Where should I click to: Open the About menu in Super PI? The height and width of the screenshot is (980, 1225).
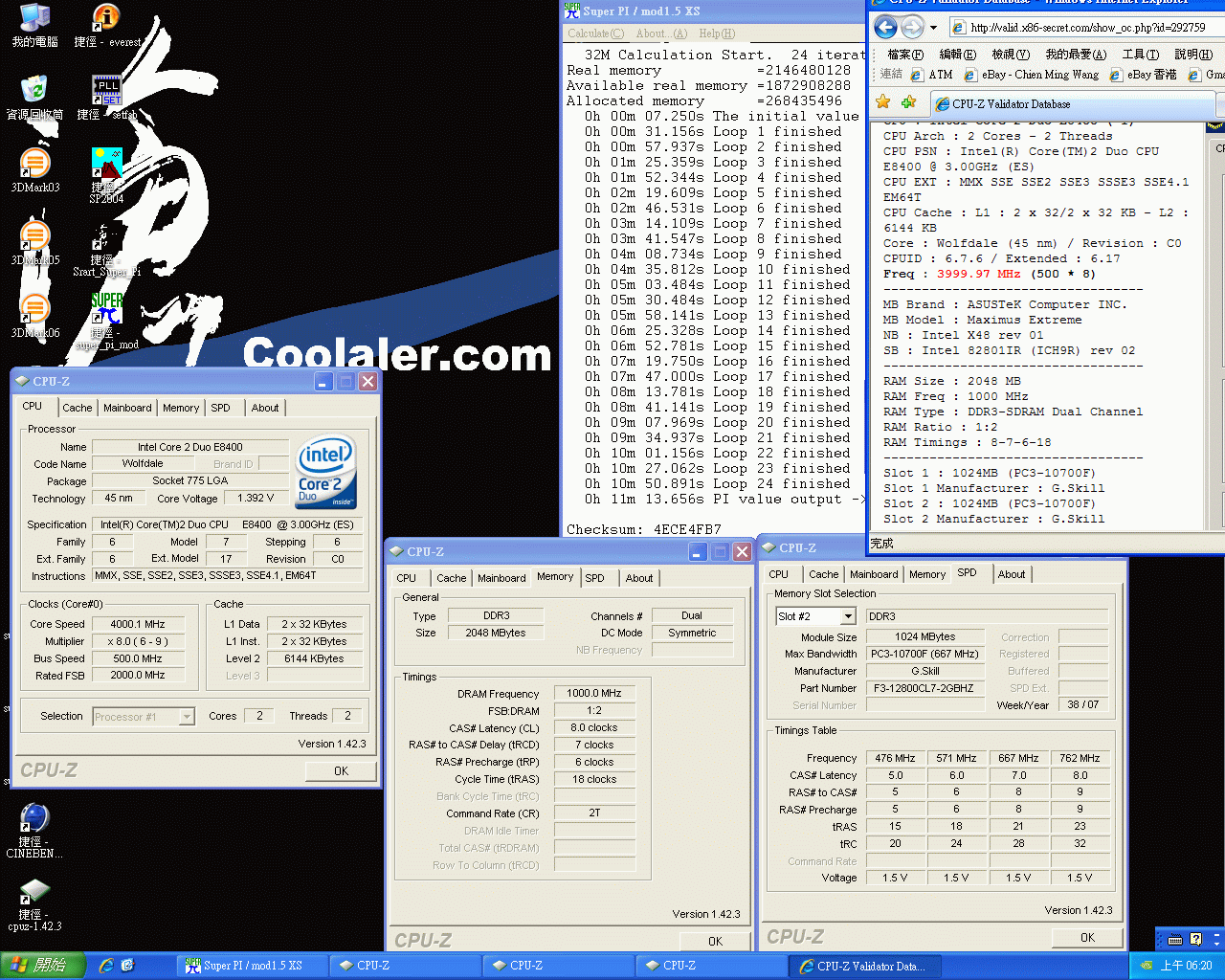[661, 33]
